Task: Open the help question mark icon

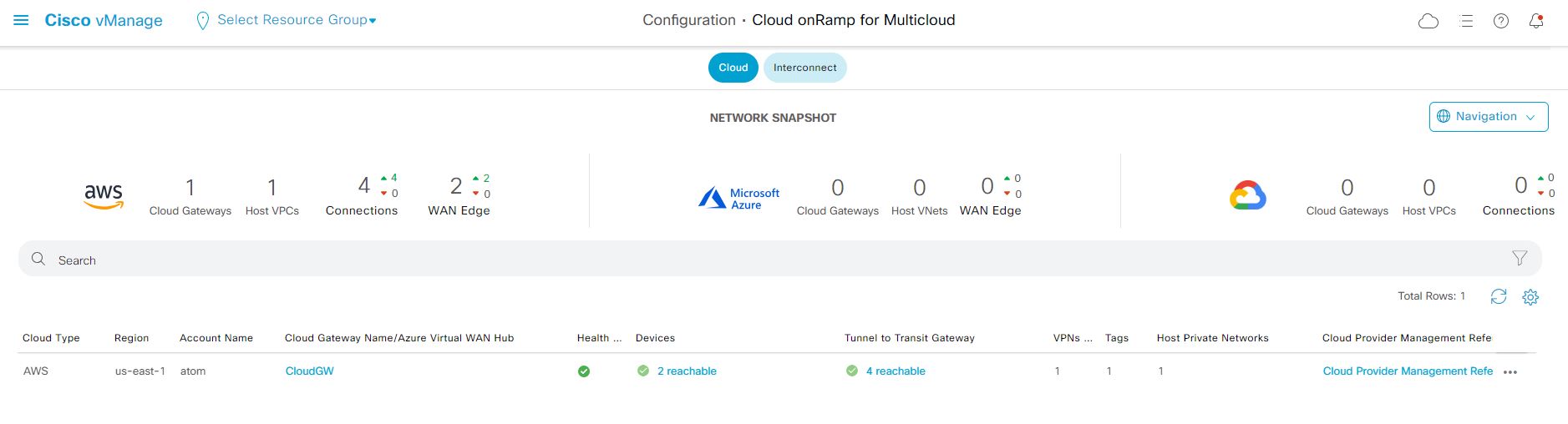Action: (x=1501, y=22)
